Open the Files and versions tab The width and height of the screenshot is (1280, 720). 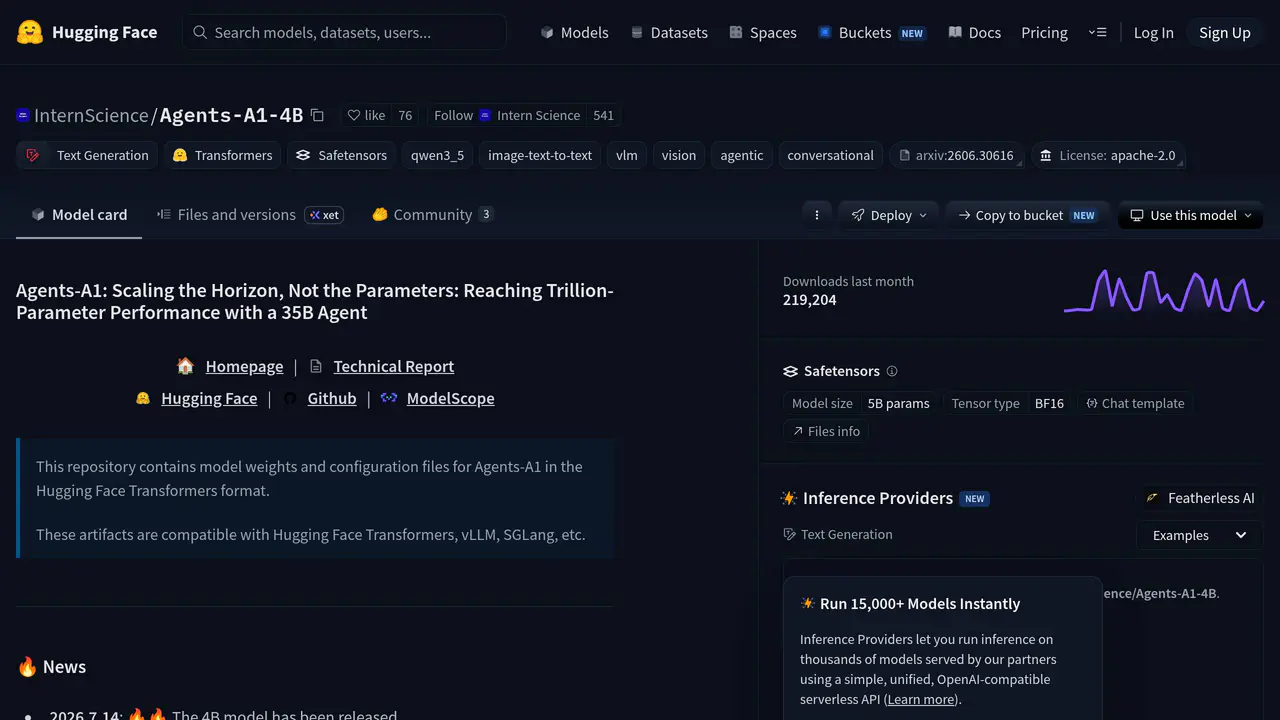click(250, 215)
